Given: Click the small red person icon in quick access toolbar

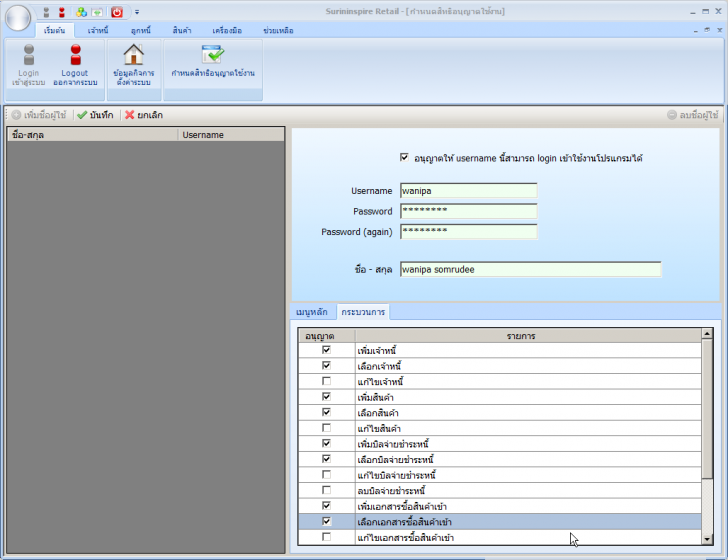Looking at the screenshot, I should (x=62, y=13).
